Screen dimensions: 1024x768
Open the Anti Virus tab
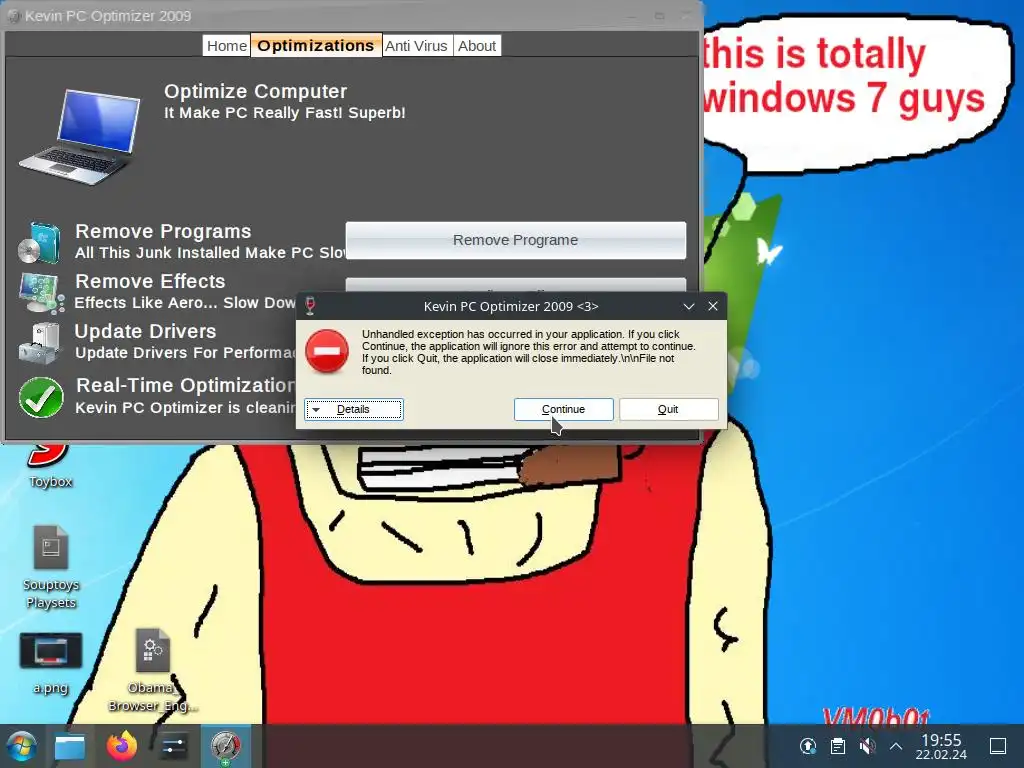pos(417,46)
